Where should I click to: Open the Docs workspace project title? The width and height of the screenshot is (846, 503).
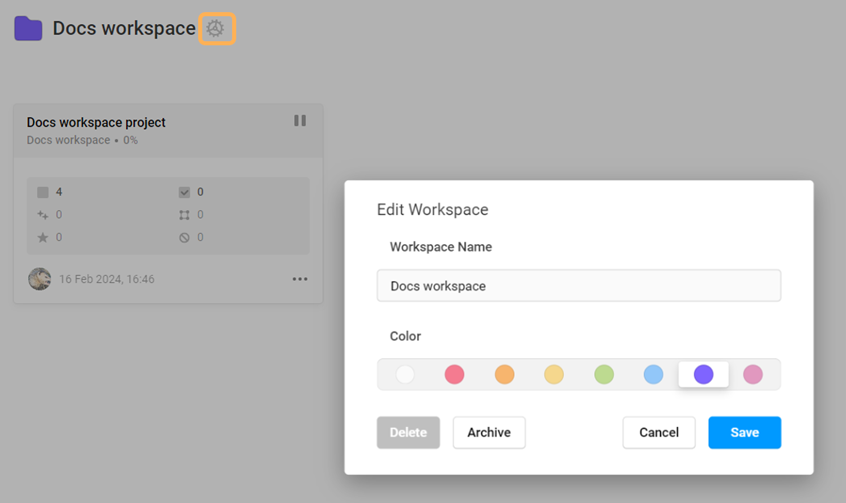[96, 122]
